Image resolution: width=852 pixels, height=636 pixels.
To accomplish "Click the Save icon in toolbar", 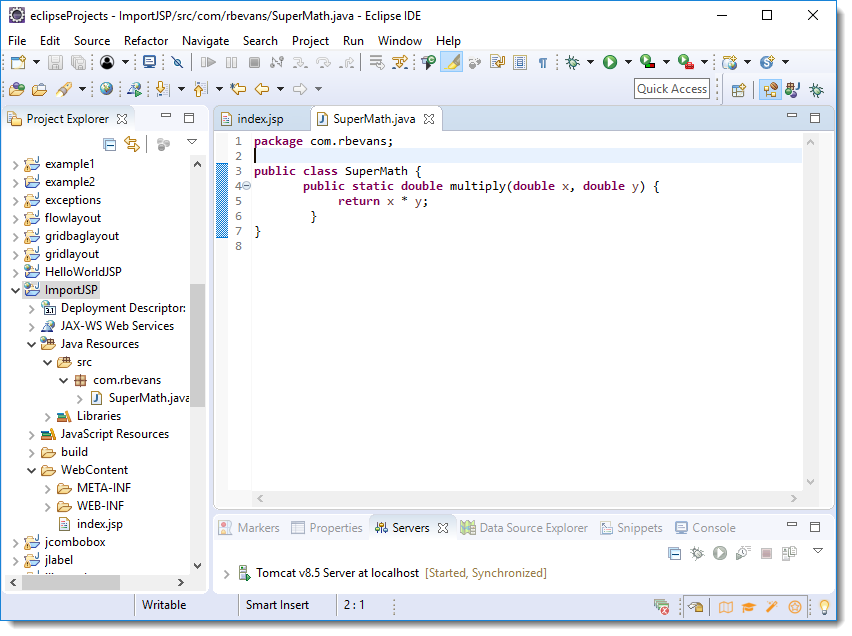I will [x=55, y=63].
